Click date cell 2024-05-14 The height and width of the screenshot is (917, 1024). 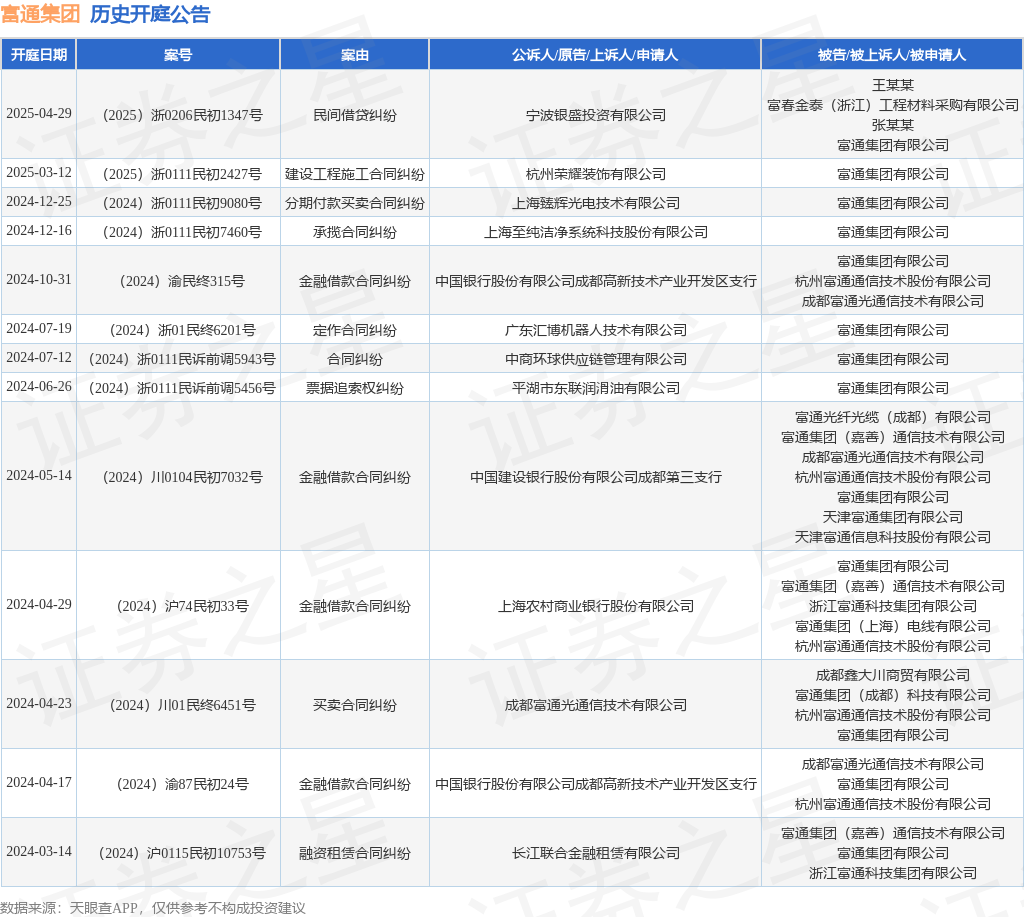point(39,475)
